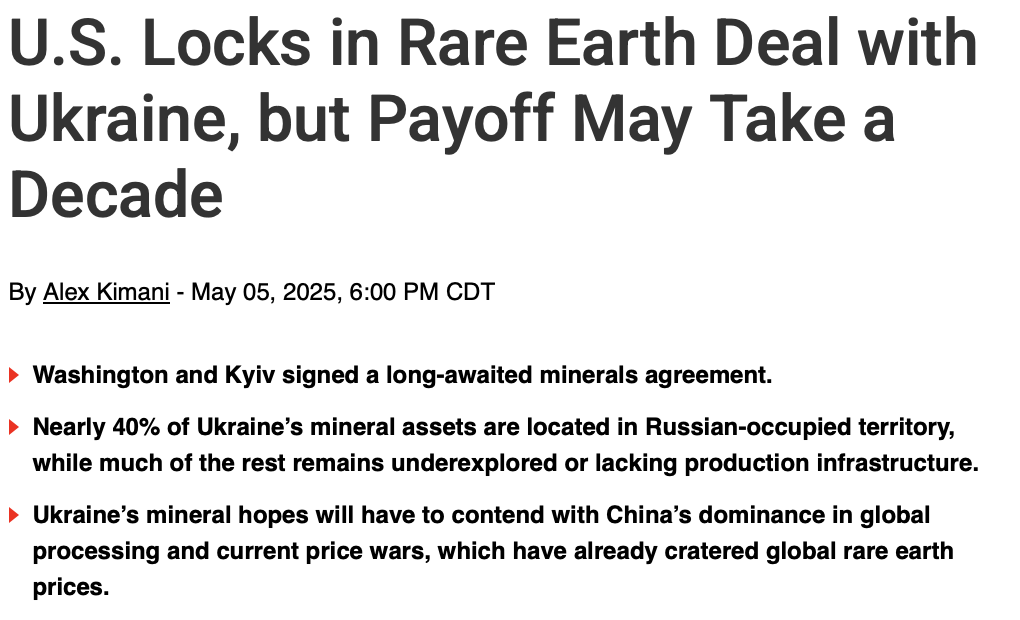Click the word "Decade" in the headline

pyautogui.click(x=116, y=194)
